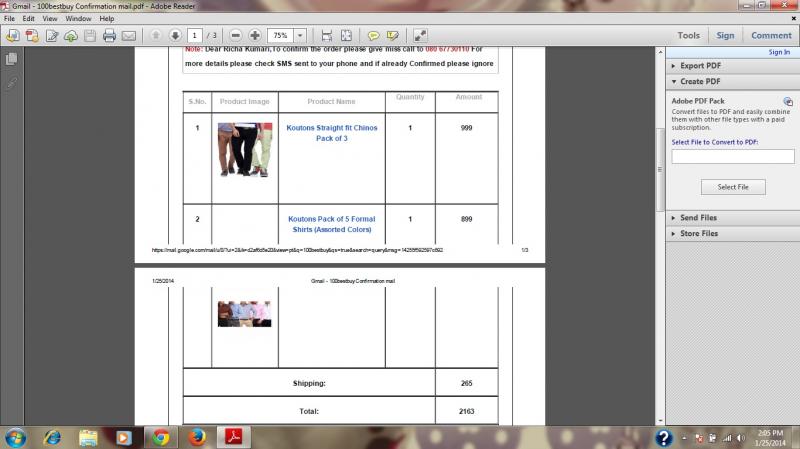Open Internet Explorer from taskbar

coord(52,438)
